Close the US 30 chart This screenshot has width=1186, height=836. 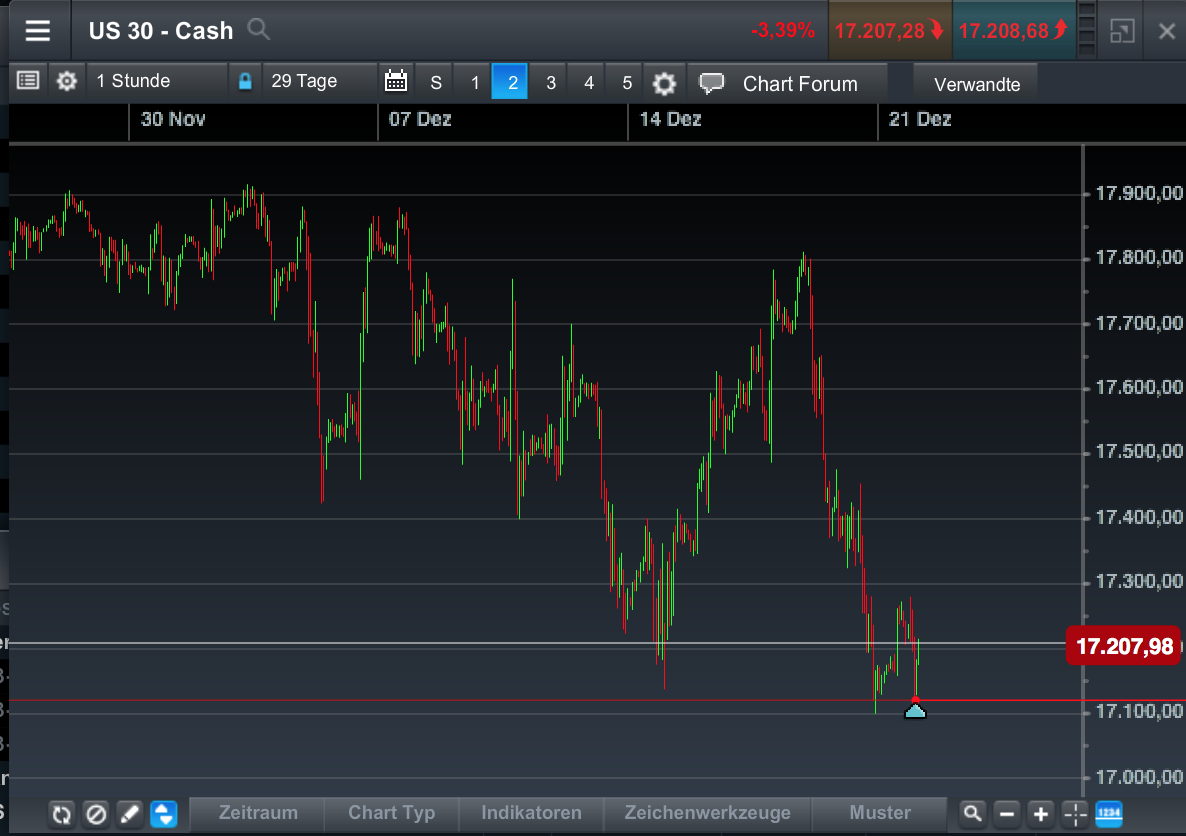click(x=1166, y=31)
